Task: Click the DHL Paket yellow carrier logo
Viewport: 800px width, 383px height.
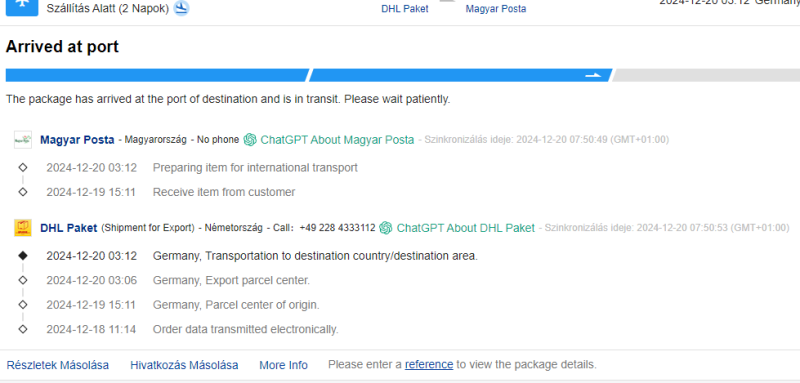Action: pyautogui.click(x=23, y=227)
